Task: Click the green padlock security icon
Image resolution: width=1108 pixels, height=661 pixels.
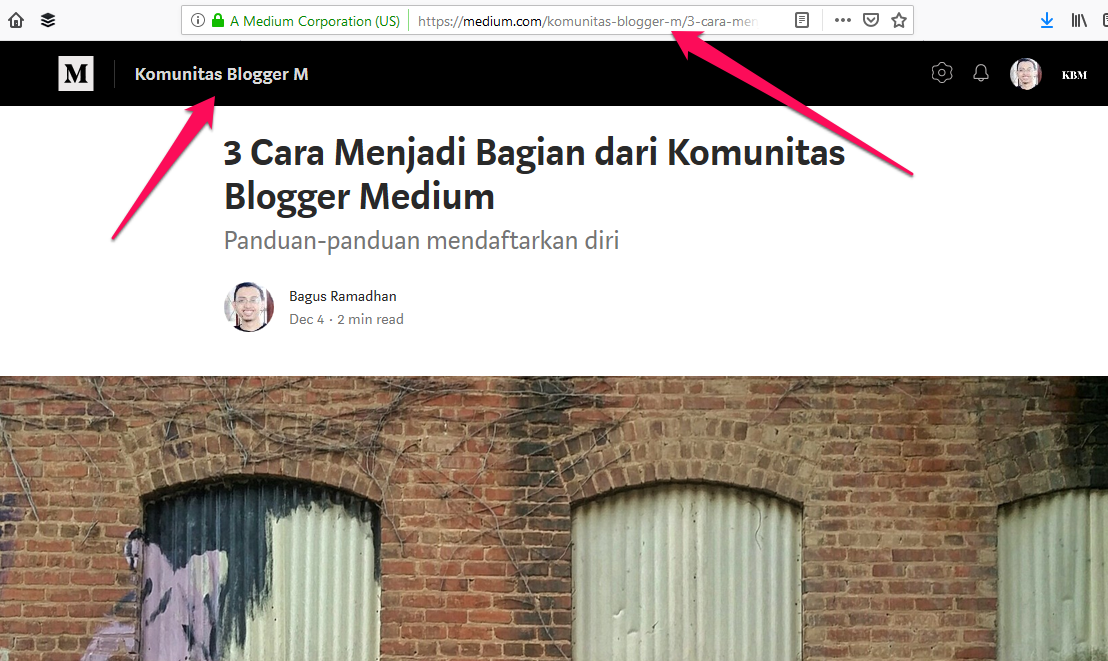Action: (x=218, y=21)
